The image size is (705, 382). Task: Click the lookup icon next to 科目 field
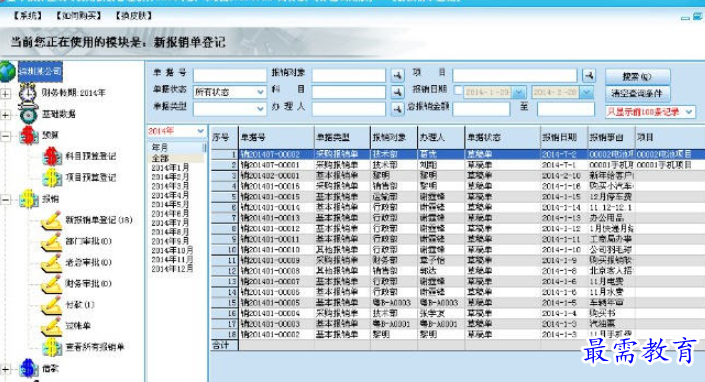(397, 92)
